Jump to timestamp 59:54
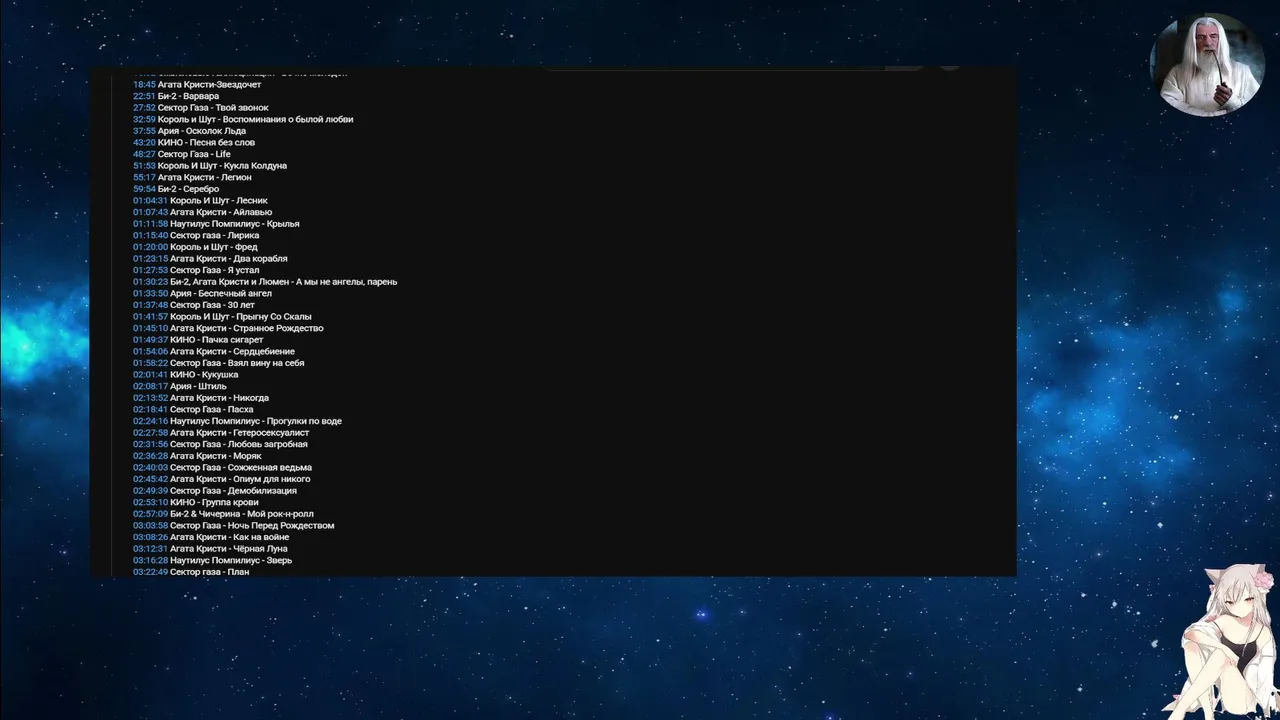 pyautogui.click(x=144, y=189)
